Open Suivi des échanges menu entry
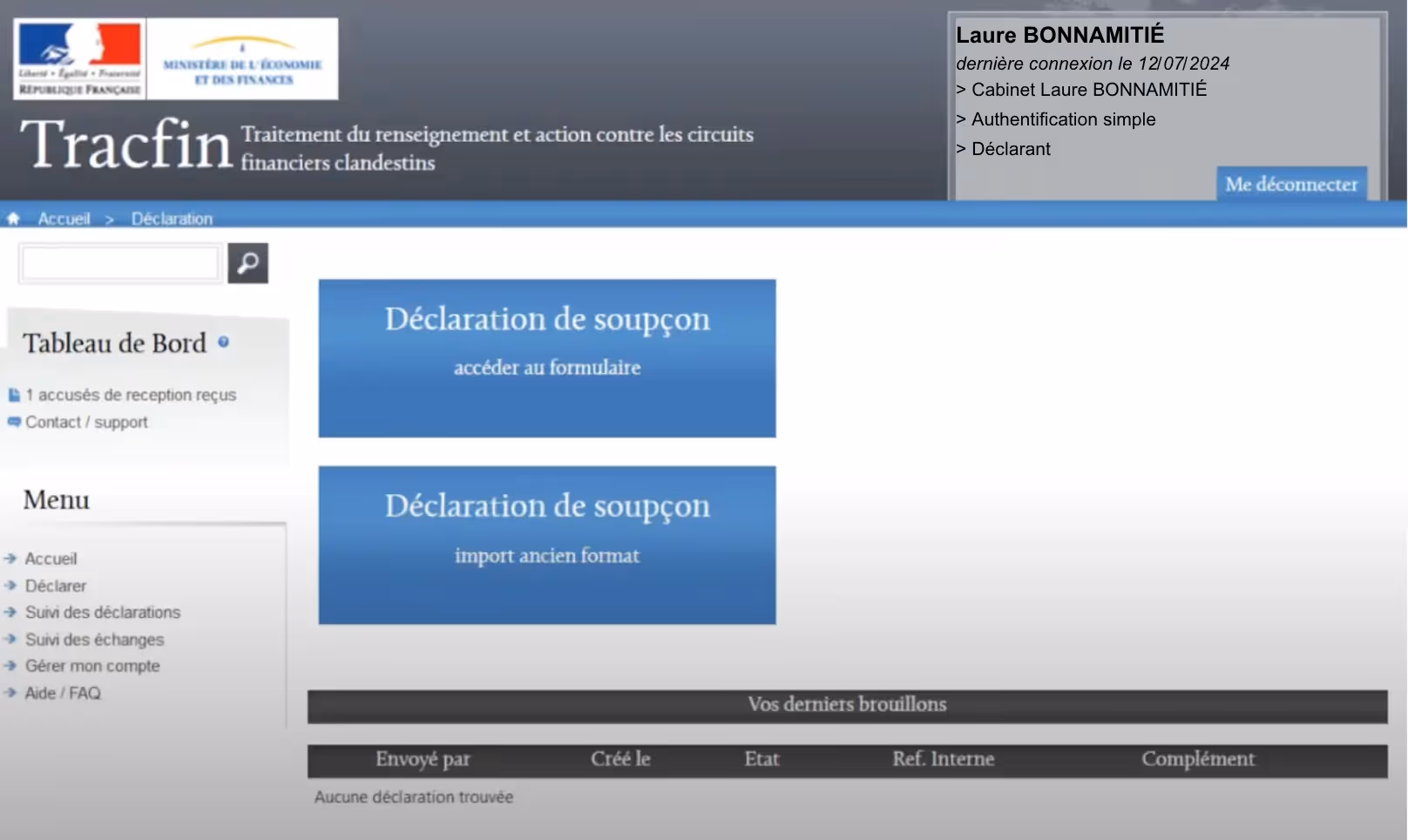The height and width of the screenshot is (840, 1408). 94,640
